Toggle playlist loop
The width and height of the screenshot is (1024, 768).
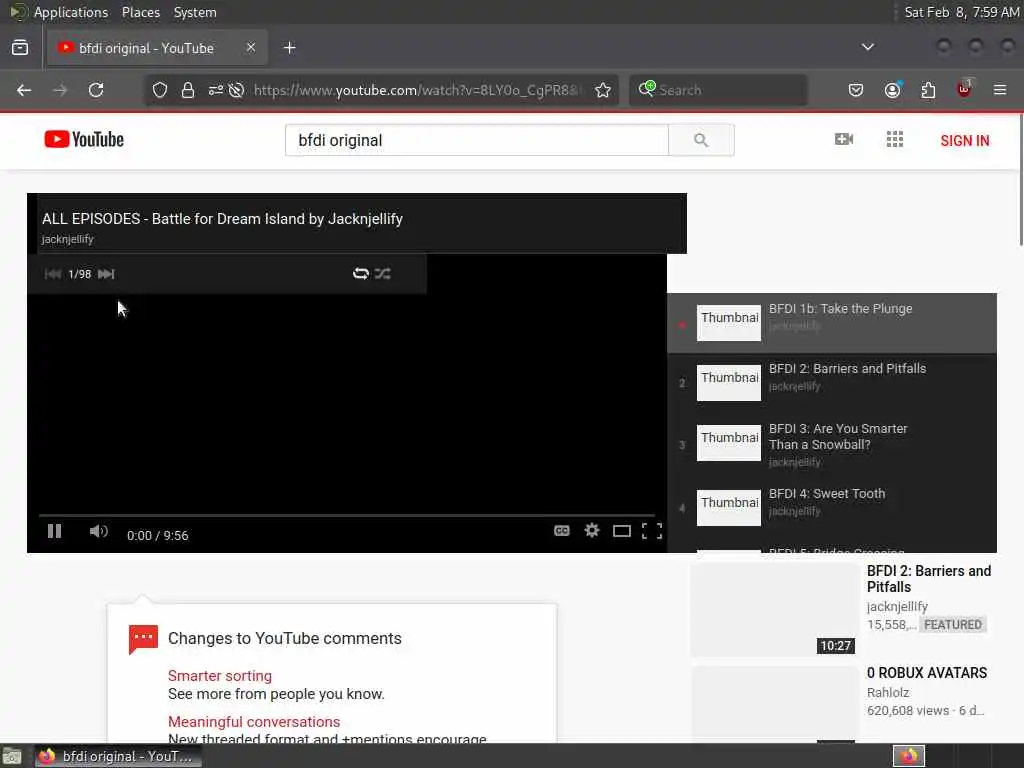point(360,274)
